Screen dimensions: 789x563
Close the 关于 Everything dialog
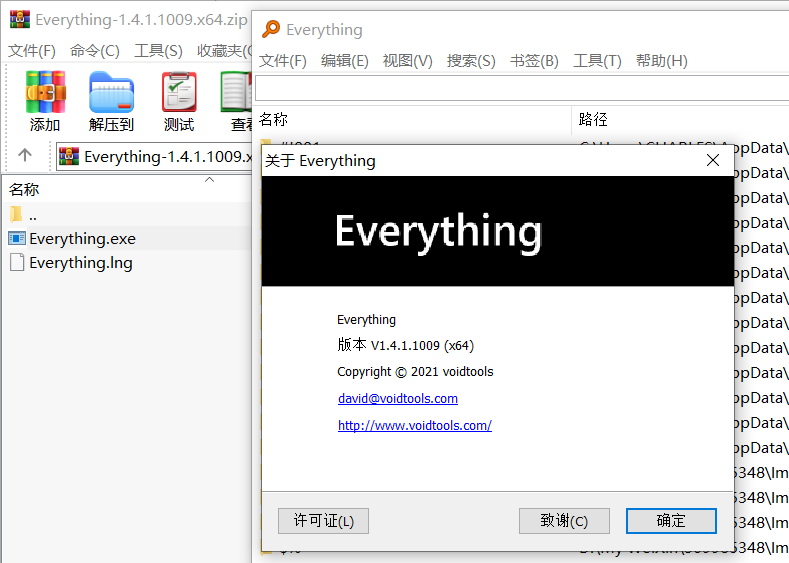(x=713, y=160)
